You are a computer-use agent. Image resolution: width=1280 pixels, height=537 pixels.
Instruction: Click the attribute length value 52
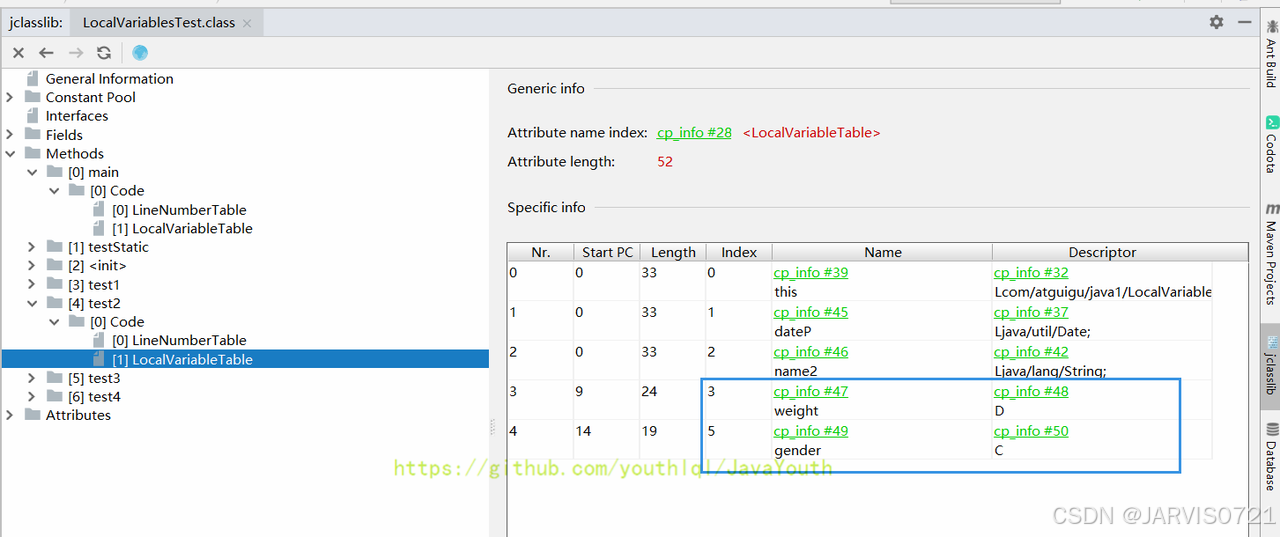point(665,161)
